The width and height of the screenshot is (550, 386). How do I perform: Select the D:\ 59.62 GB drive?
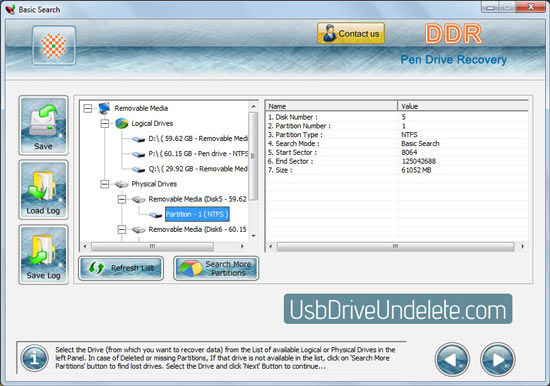pos(198,139)
